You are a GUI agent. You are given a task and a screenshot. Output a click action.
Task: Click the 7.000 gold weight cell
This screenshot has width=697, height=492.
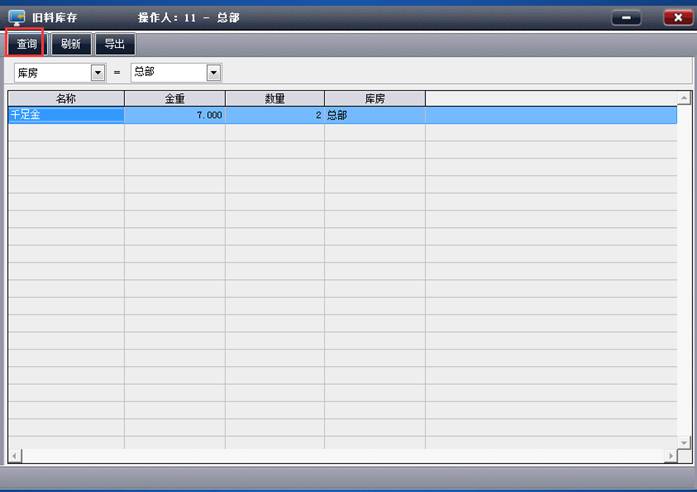coord(175,115)
